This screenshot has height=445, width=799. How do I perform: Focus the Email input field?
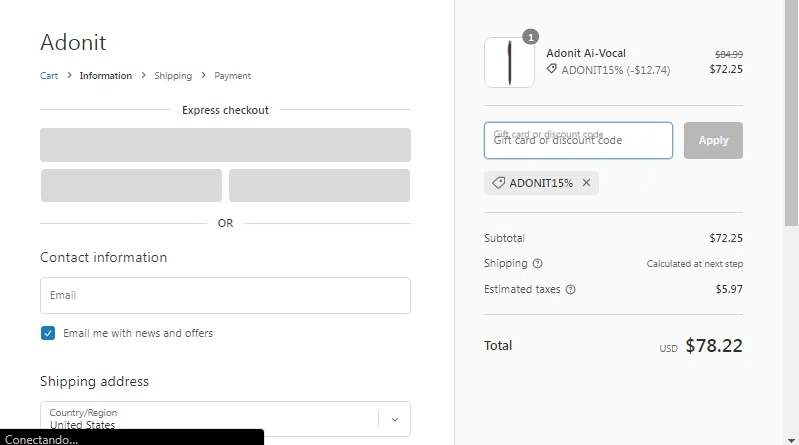coord(225,296)
